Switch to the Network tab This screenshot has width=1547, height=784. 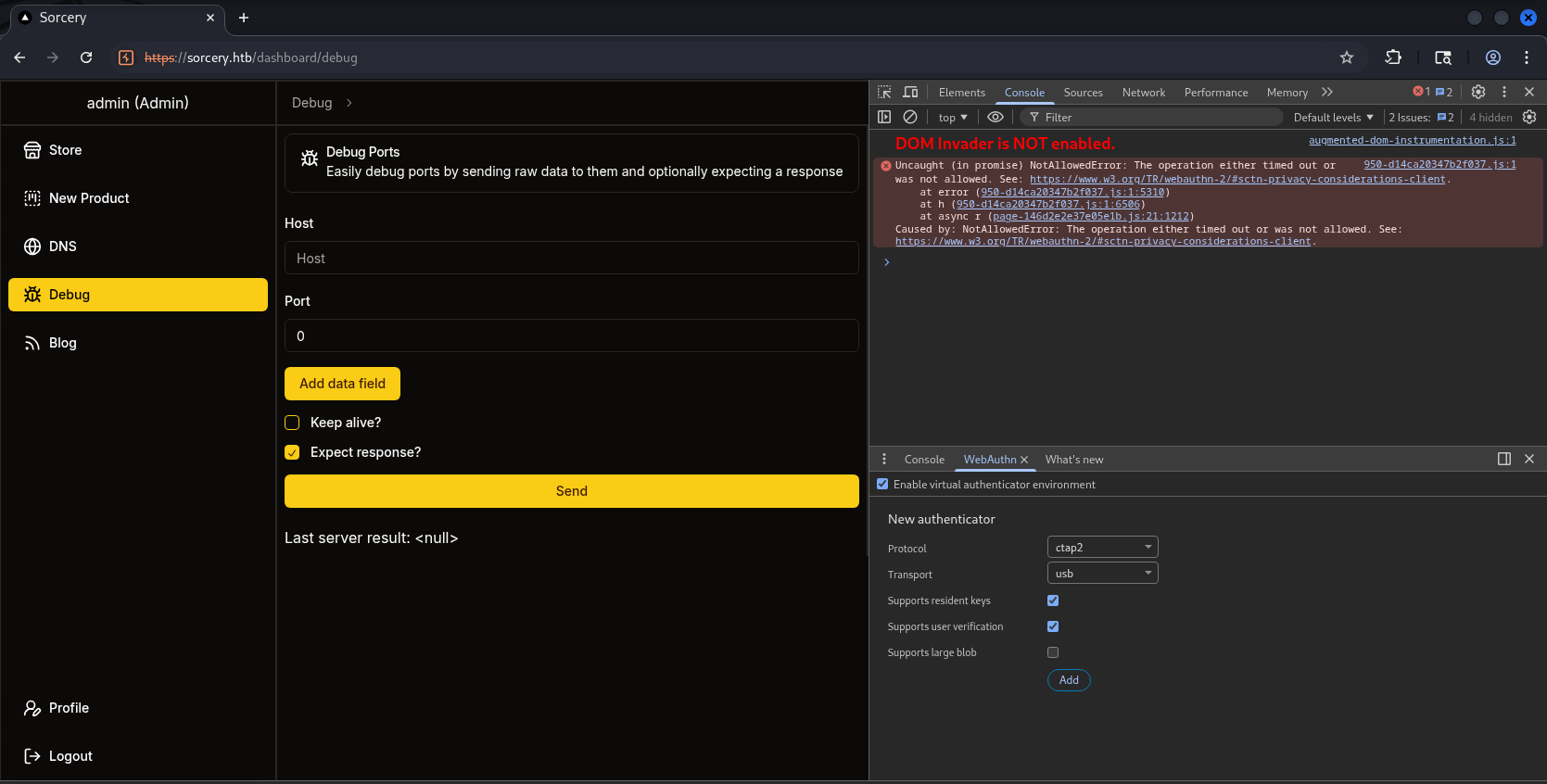(x=1143, y=93)
